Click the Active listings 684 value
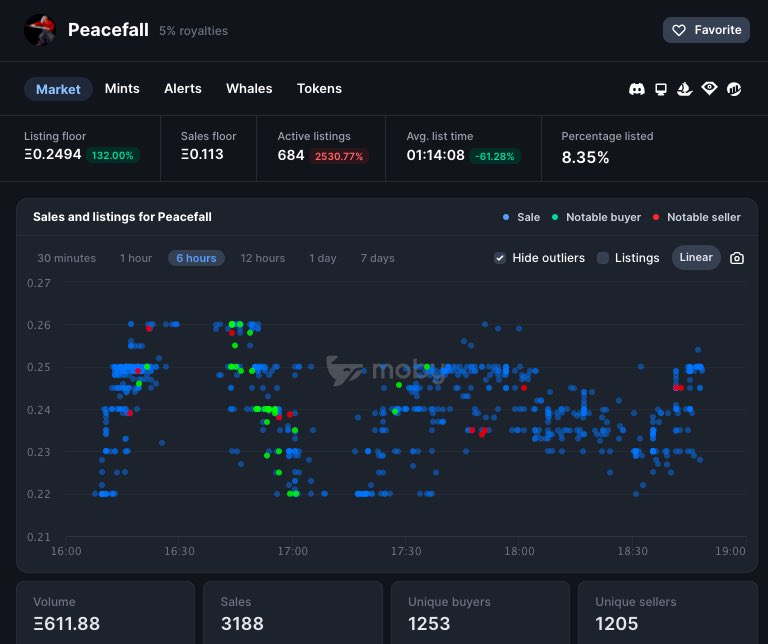The image size is (768, 644). tap(290, 155)
